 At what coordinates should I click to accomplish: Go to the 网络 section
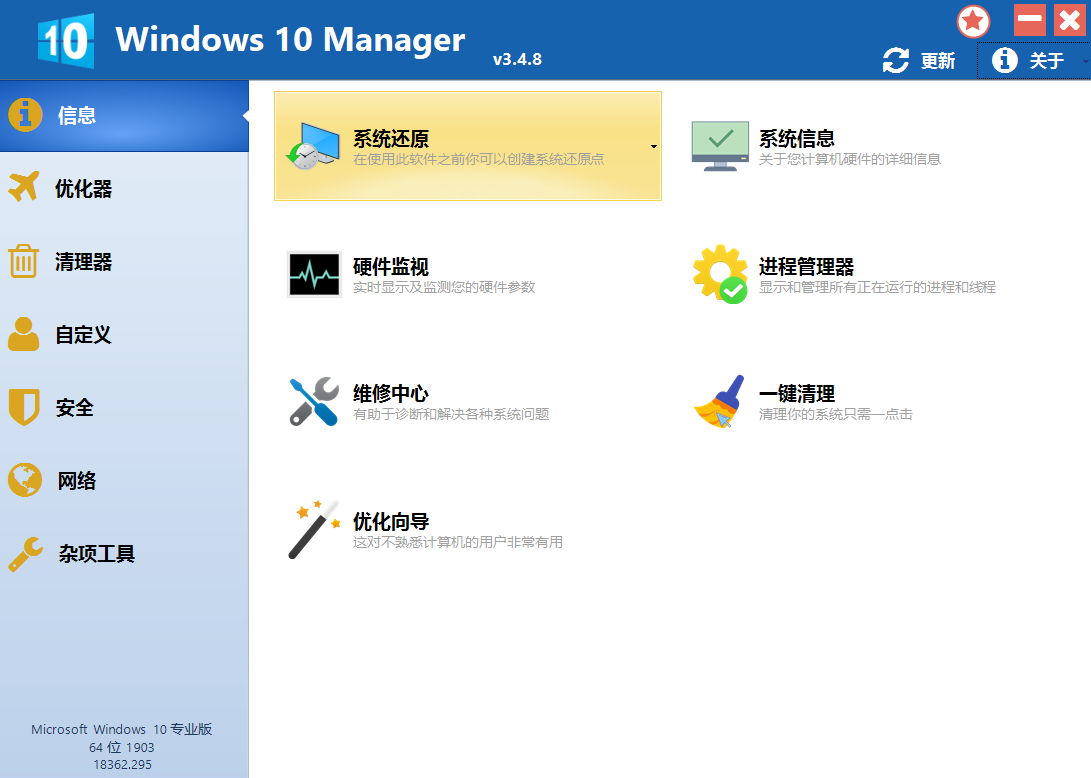pyautogui.click(x=125, y=481)
